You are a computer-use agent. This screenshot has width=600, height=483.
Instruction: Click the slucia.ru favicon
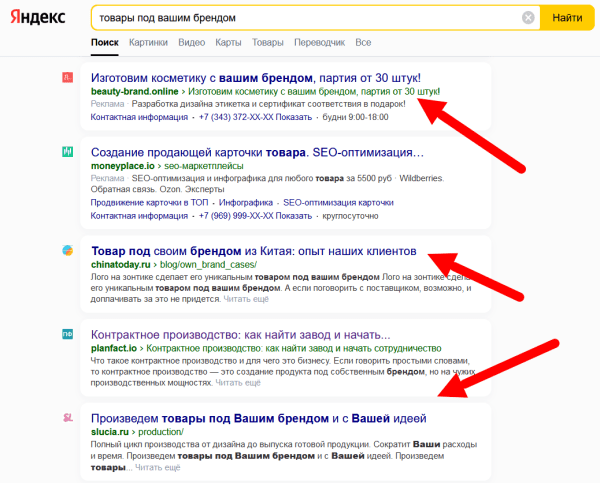point(67,417)
